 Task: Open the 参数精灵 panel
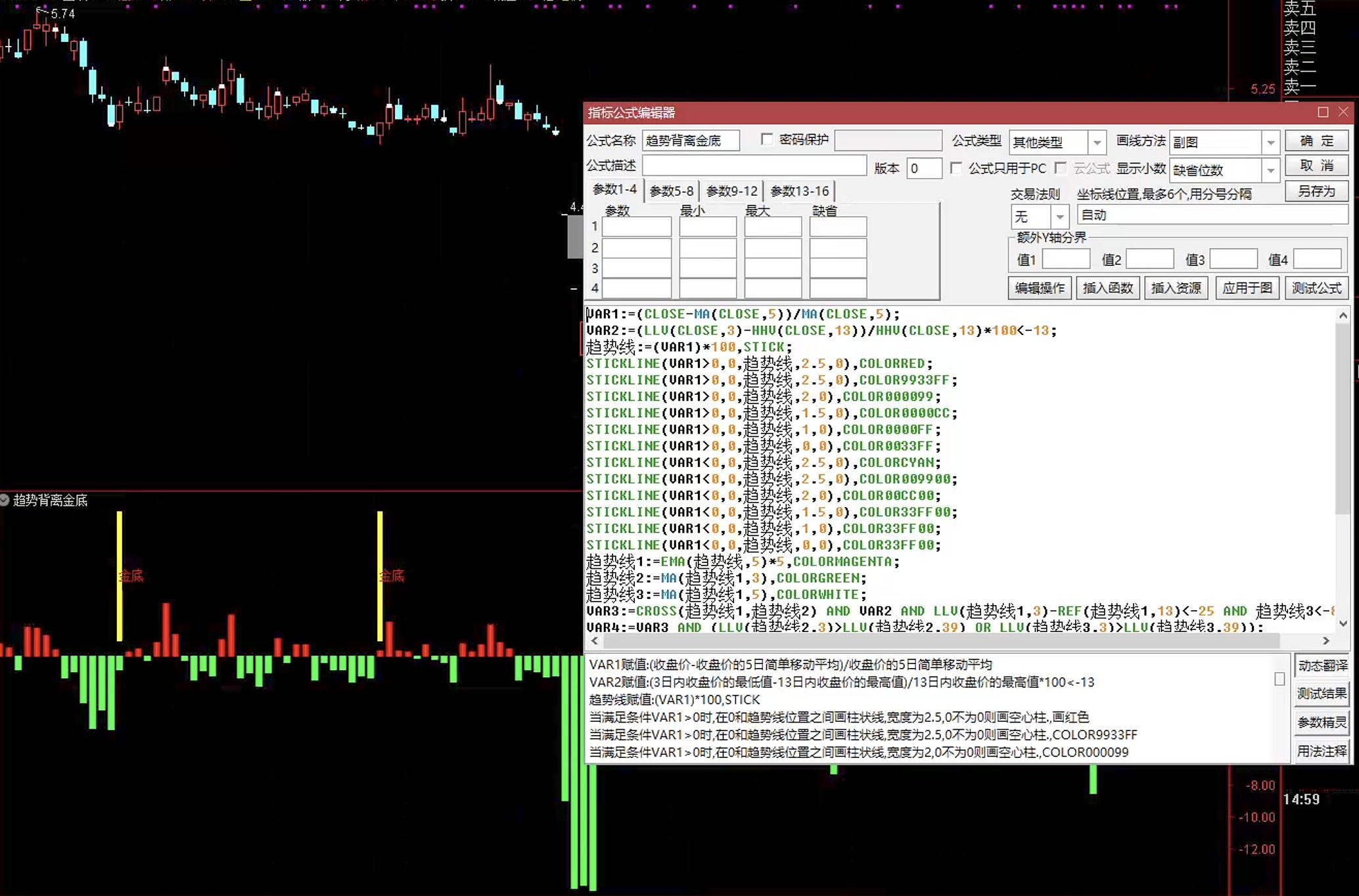coord(1322,723)
